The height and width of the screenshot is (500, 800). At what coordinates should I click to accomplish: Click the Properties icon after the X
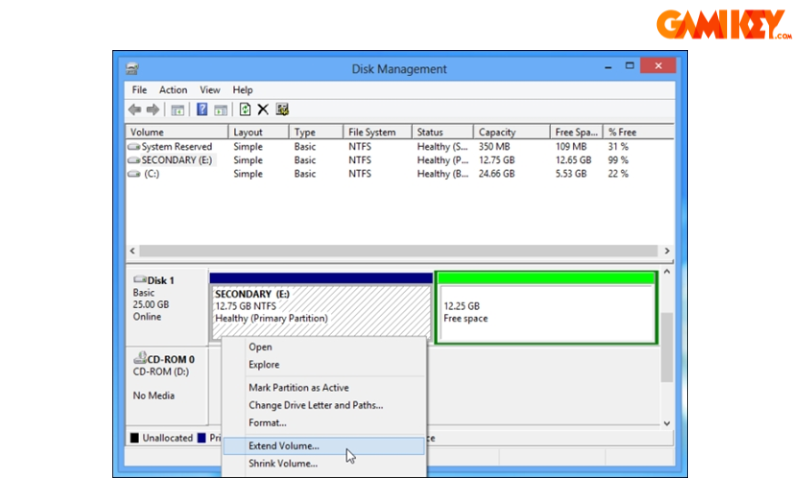(x=282, y=109)
